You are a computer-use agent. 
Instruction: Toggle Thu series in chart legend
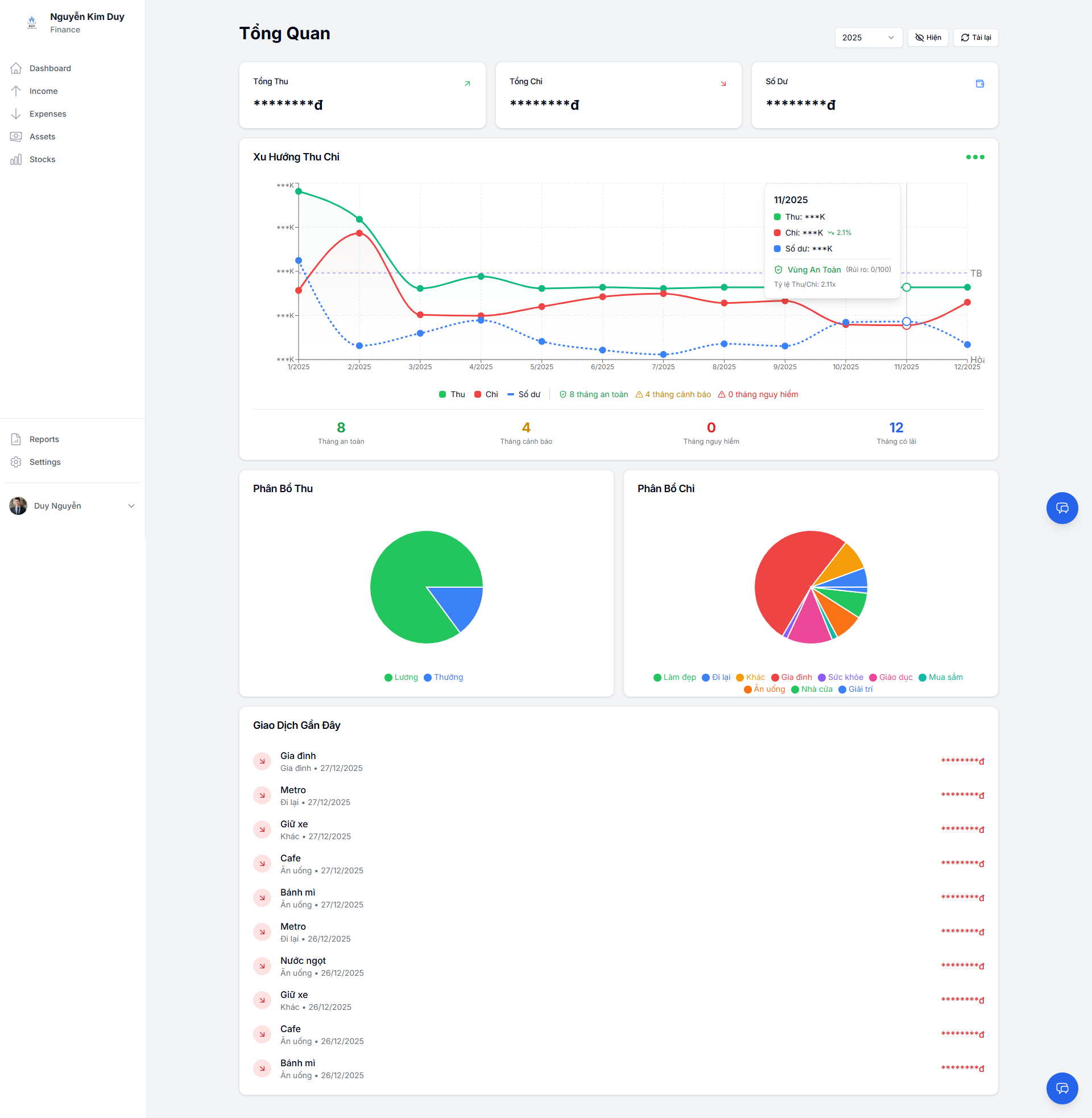(x=452, y=395)
